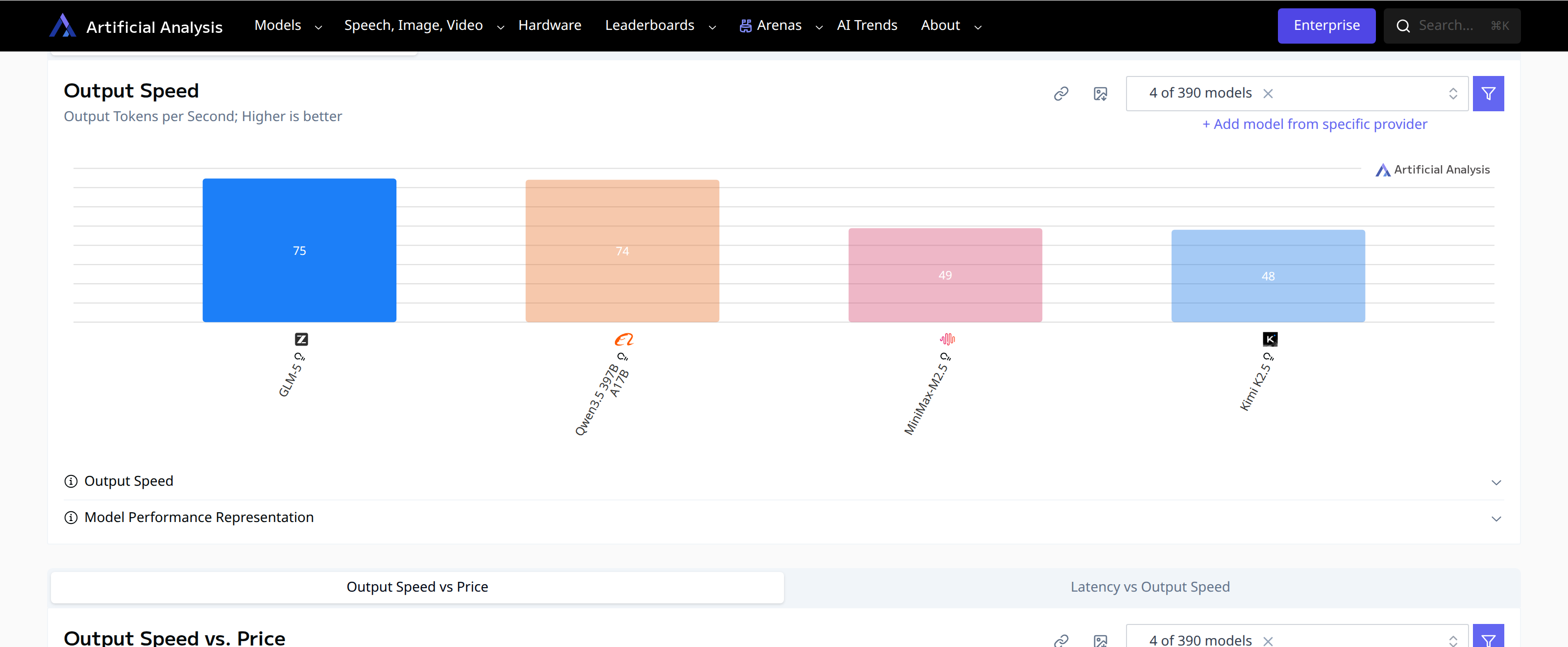Click Add model from specific provider link
This screenshot has width=1568, height=647.
pos(1314,124)
